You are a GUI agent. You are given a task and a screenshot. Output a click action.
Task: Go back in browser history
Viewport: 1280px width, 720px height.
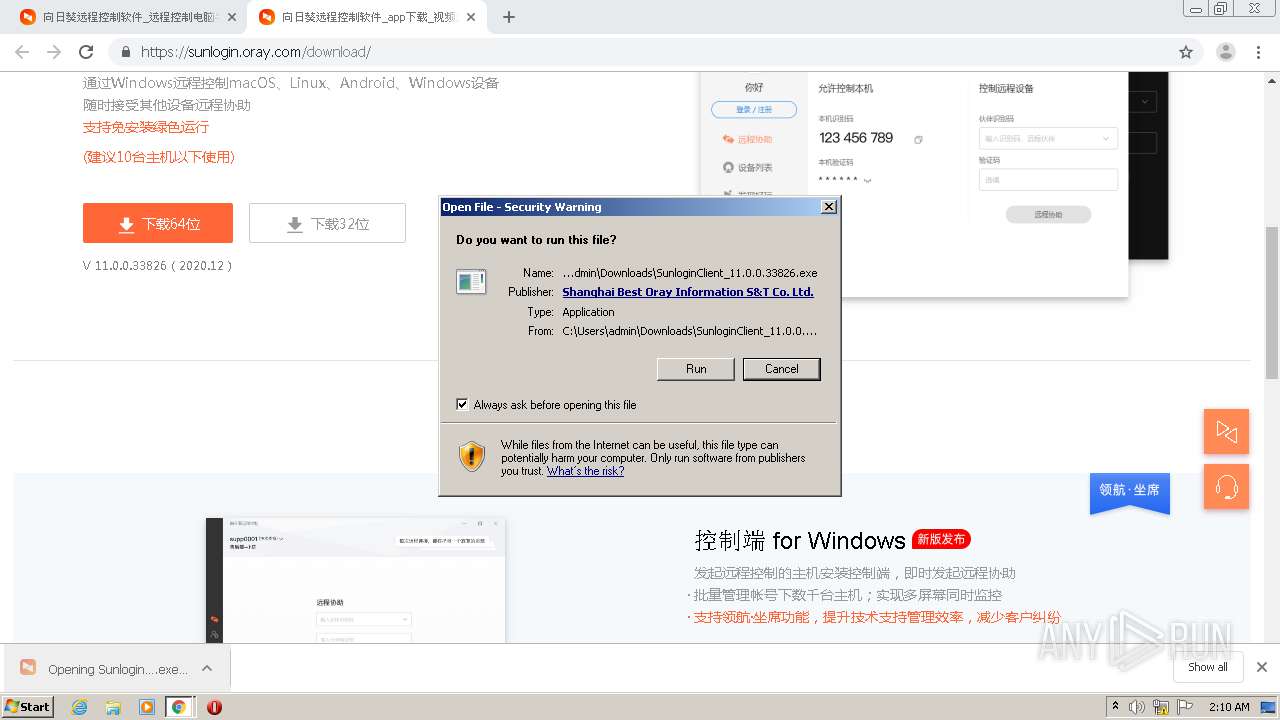tap(22, 52)
